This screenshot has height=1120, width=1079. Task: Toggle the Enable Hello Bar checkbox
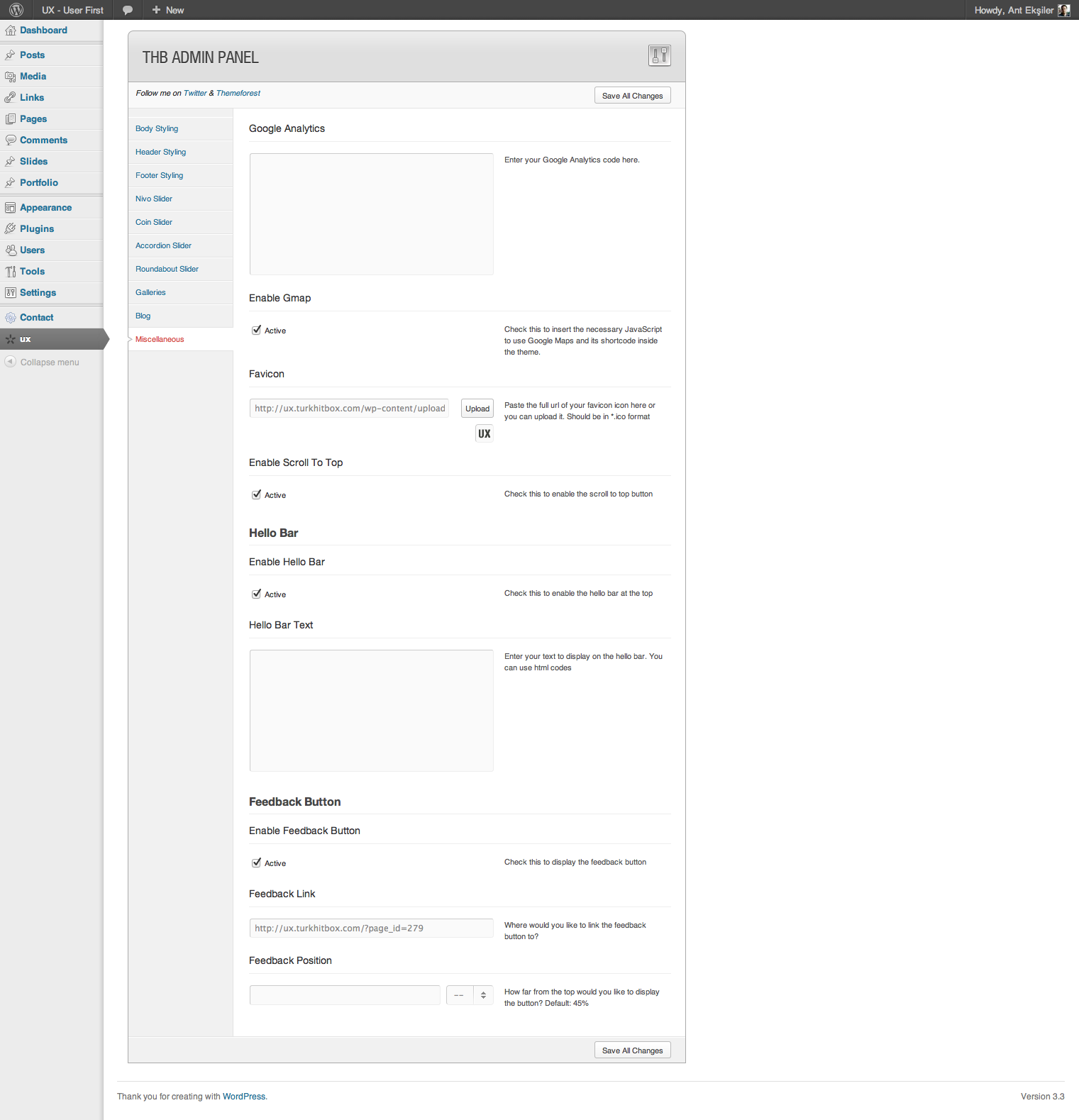257,594
